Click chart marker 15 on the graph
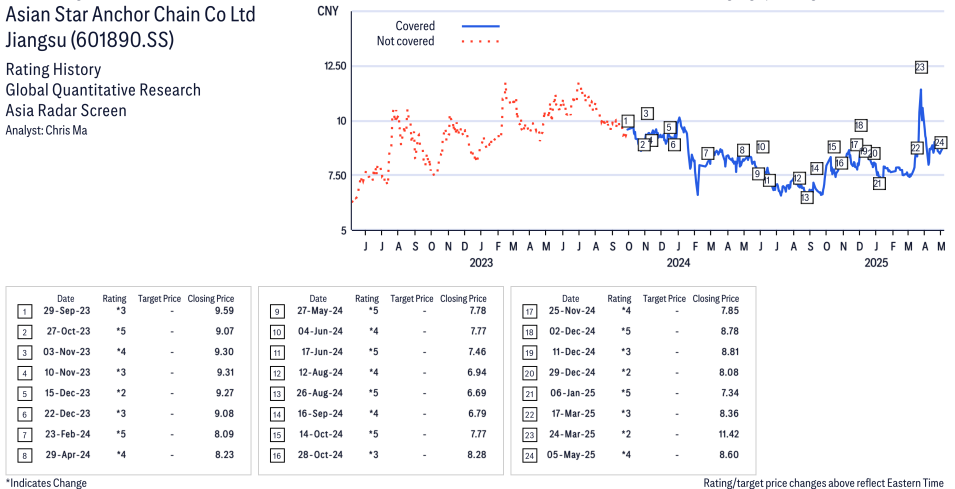 click(833, 147)
